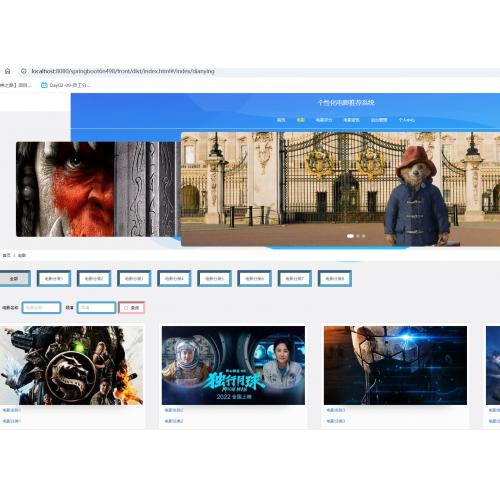Viewport: 500px width, 500px height.
Task: Open the 个人中心 nav item
Action: [407, 120]
